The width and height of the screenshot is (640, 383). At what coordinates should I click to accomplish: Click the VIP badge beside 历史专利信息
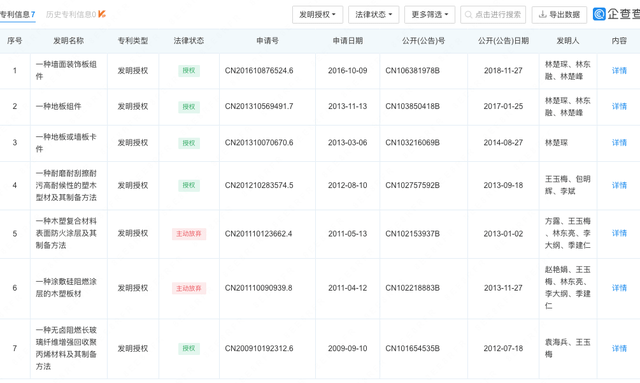102,14
